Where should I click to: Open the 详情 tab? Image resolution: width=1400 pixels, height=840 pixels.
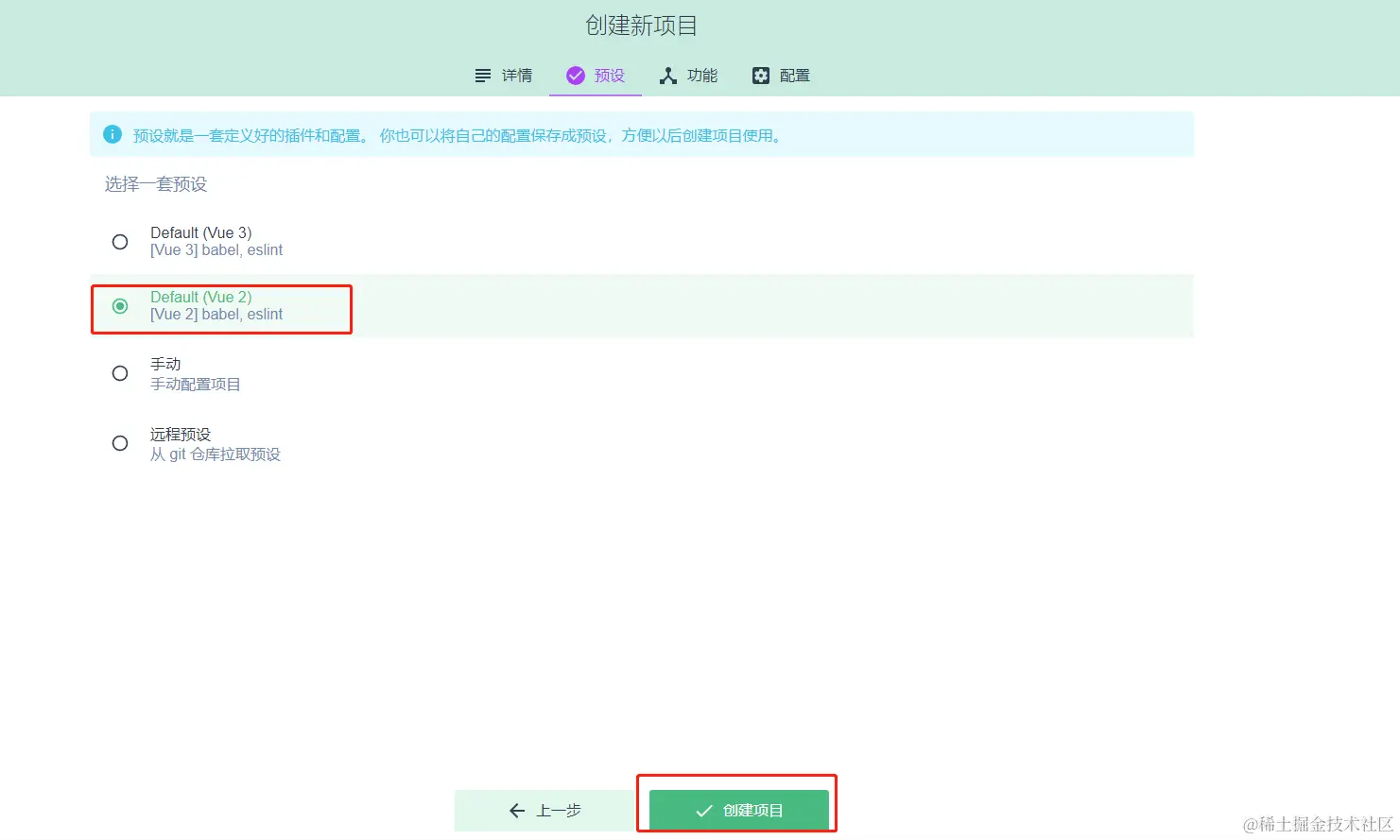pos(503,76)
